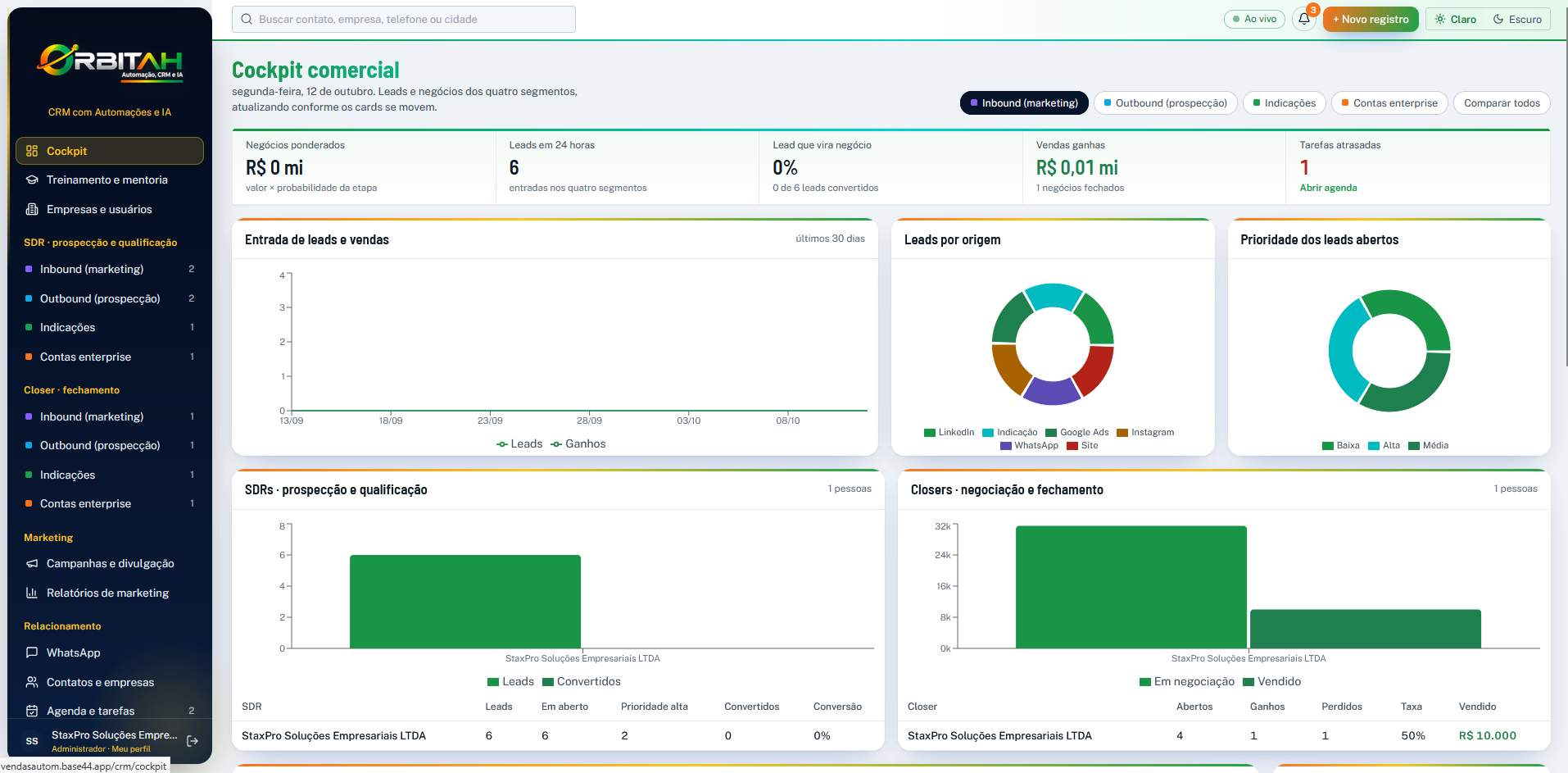Switch to Escuro dark theme
Image resolution: width=1568 pixels, height=773 pixels.
coord(1517,19)
